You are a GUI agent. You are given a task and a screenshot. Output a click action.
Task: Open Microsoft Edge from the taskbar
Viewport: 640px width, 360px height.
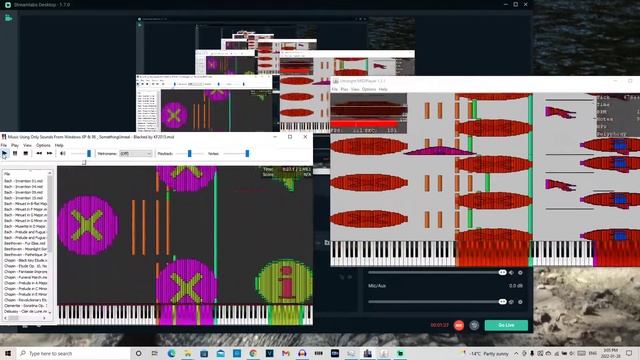pyautogui.click(x=171, y=353)
